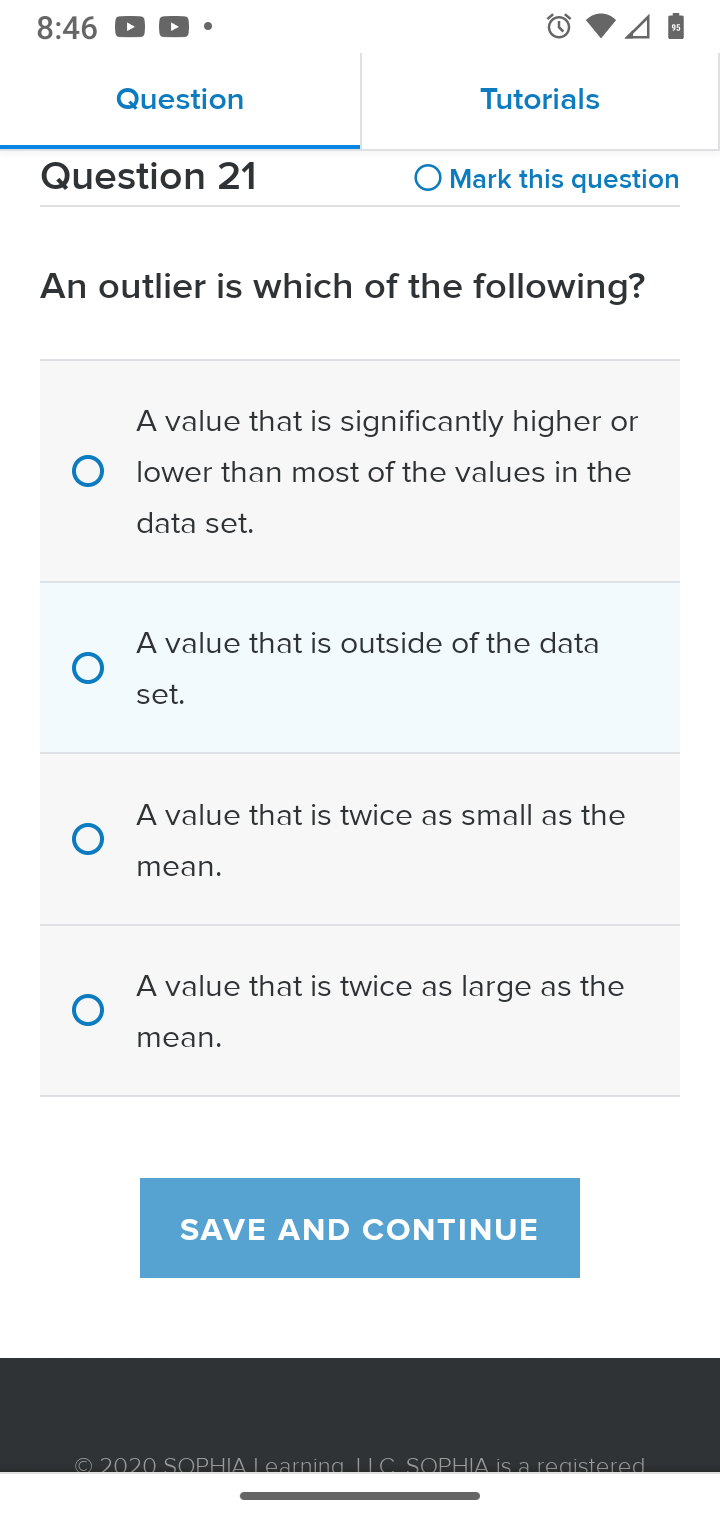
Task: Click the Mark this question link text
Action: [564, 179]
